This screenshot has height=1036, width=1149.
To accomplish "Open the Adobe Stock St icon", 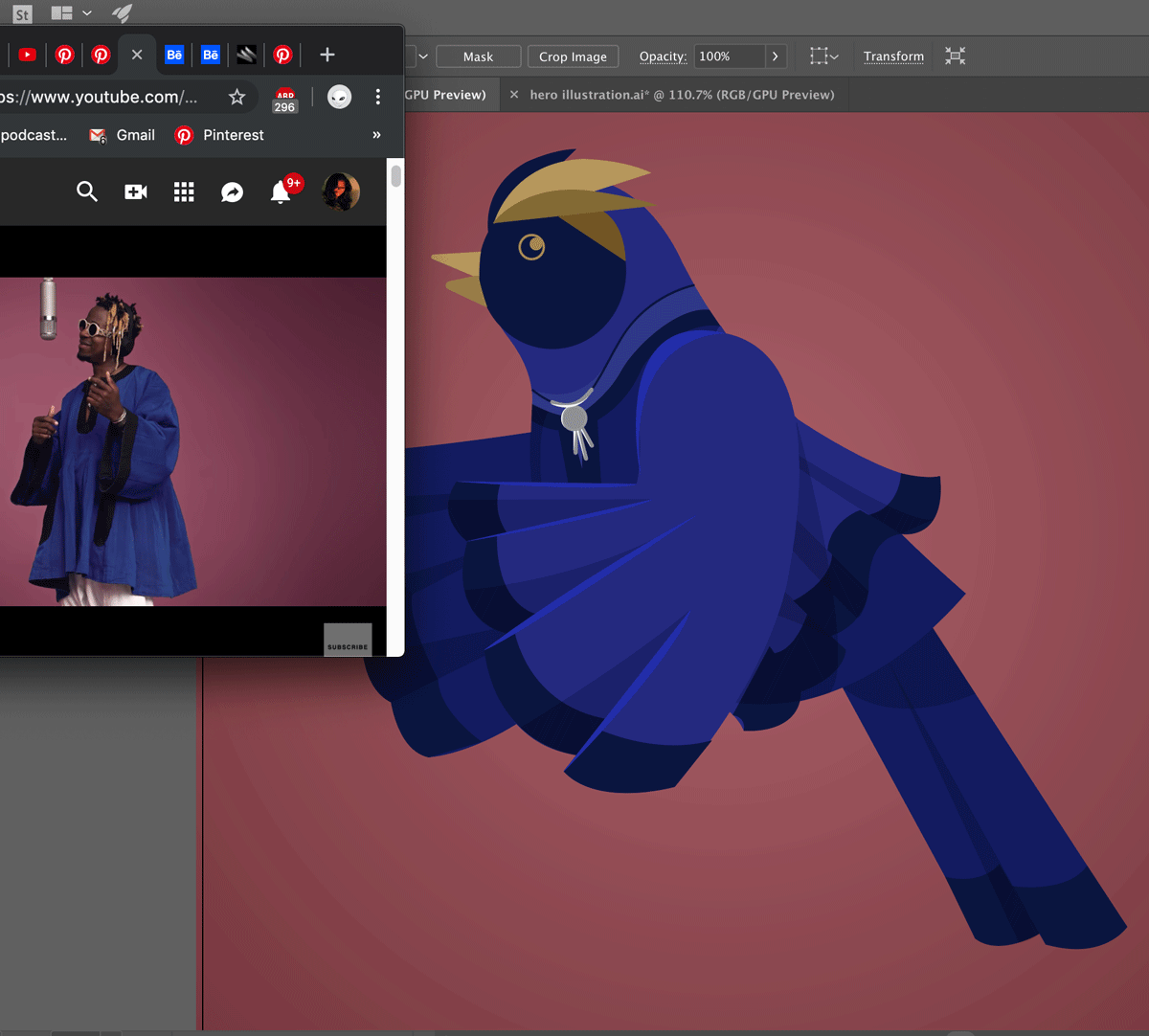I will tap(22, 13).
